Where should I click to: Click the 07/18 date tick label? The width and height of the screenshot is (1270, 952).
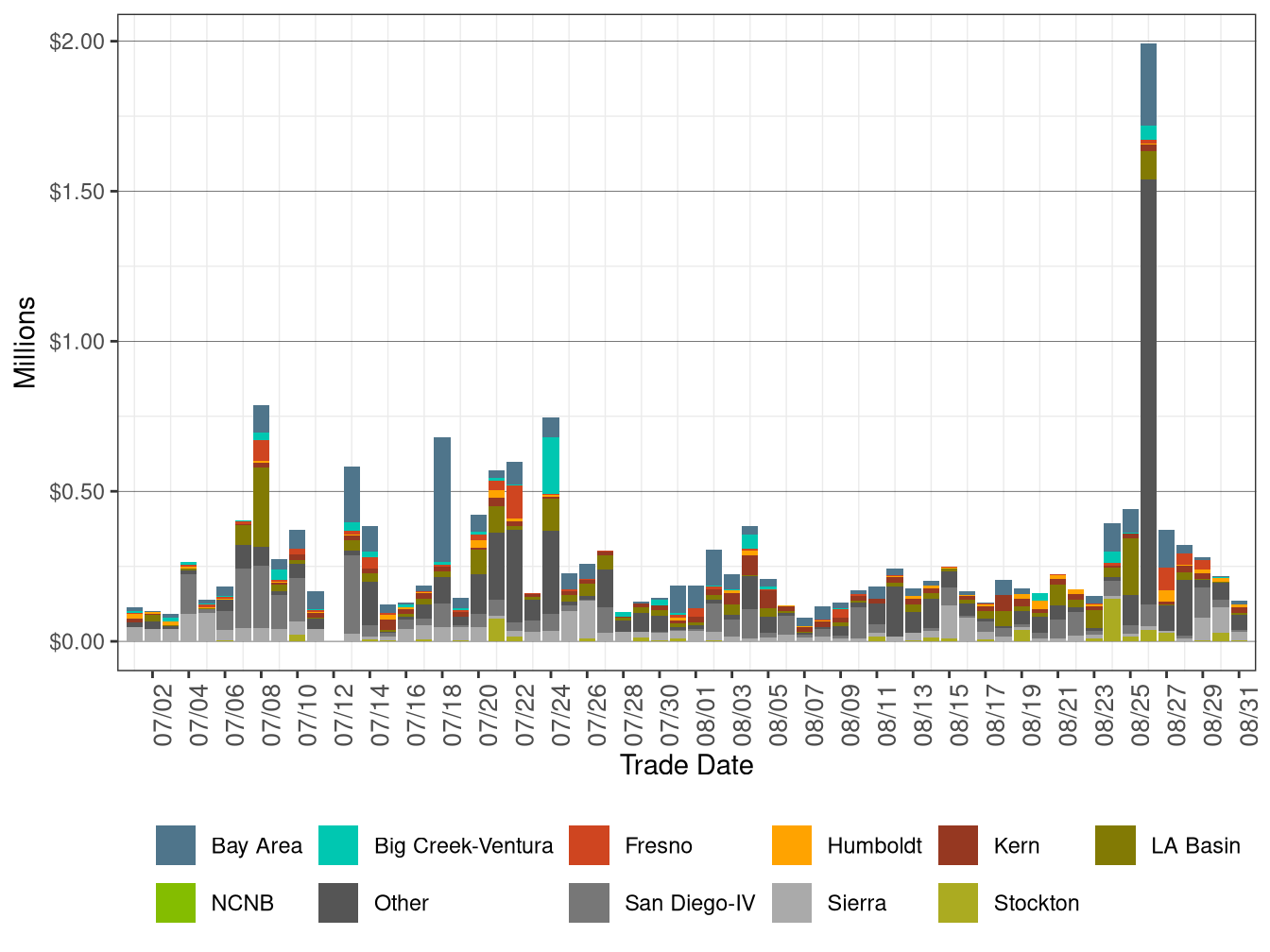[454, 715]
